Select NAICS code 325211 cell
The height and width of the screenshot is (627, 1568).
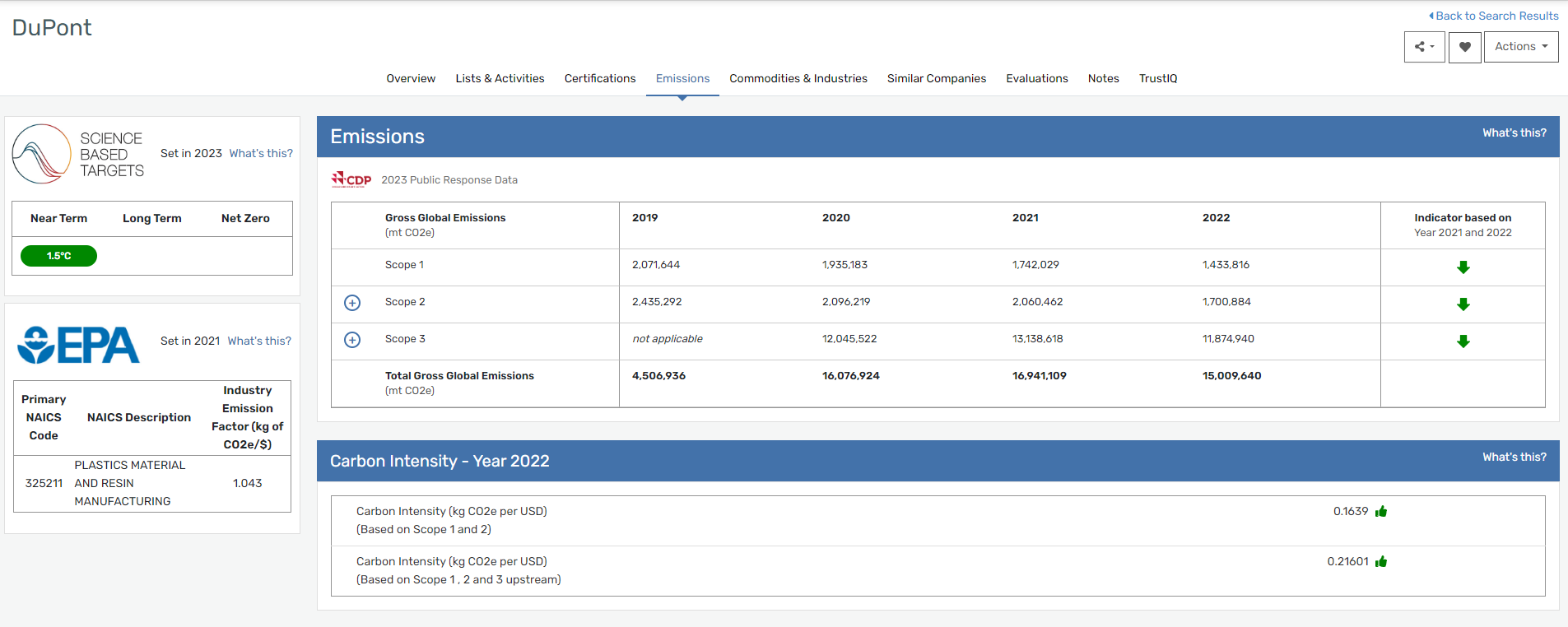pyautogui.click(x=44, y=483)
